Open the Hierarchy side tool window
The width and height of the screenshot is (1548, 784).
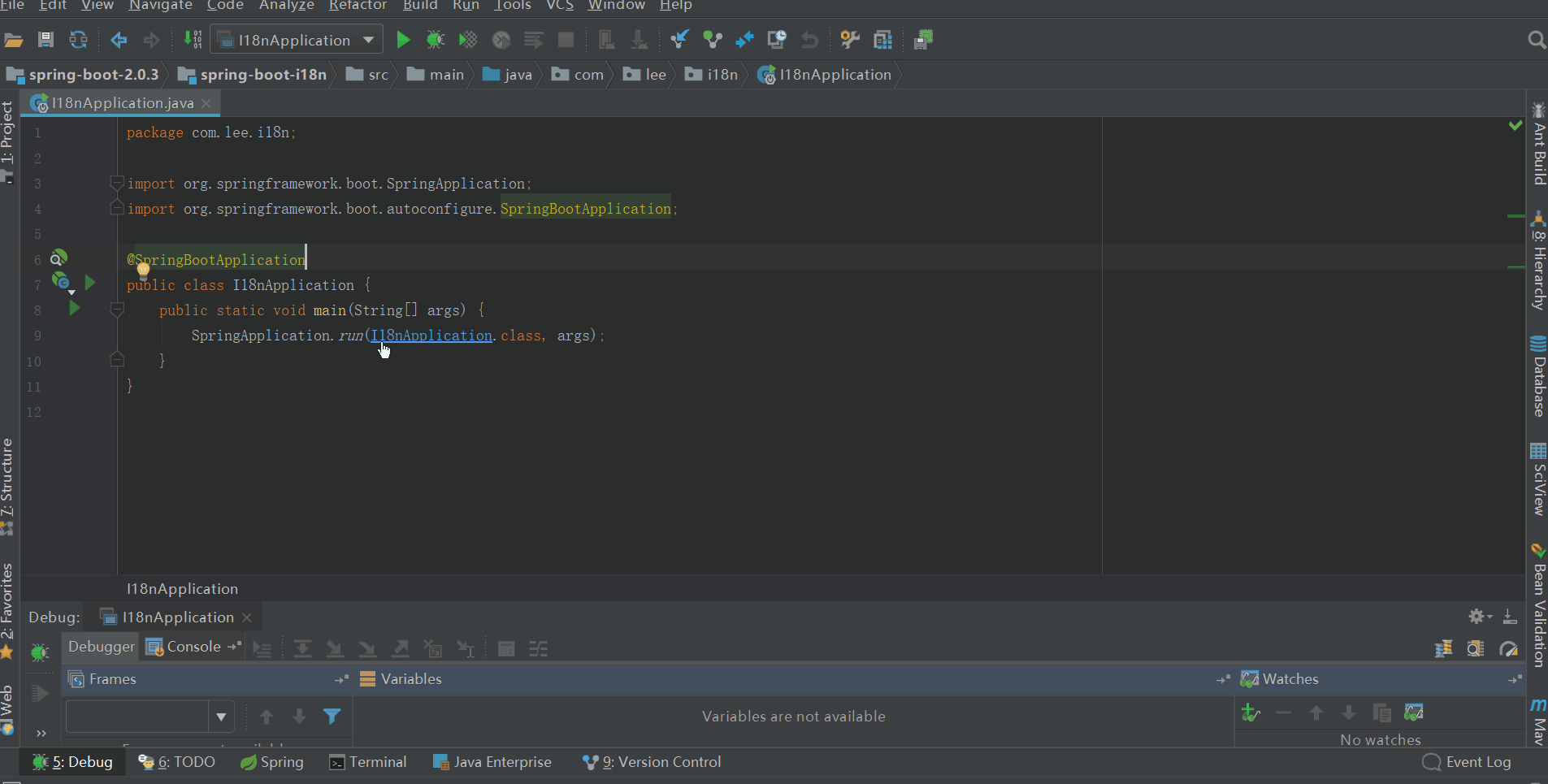pos(1538,262)
